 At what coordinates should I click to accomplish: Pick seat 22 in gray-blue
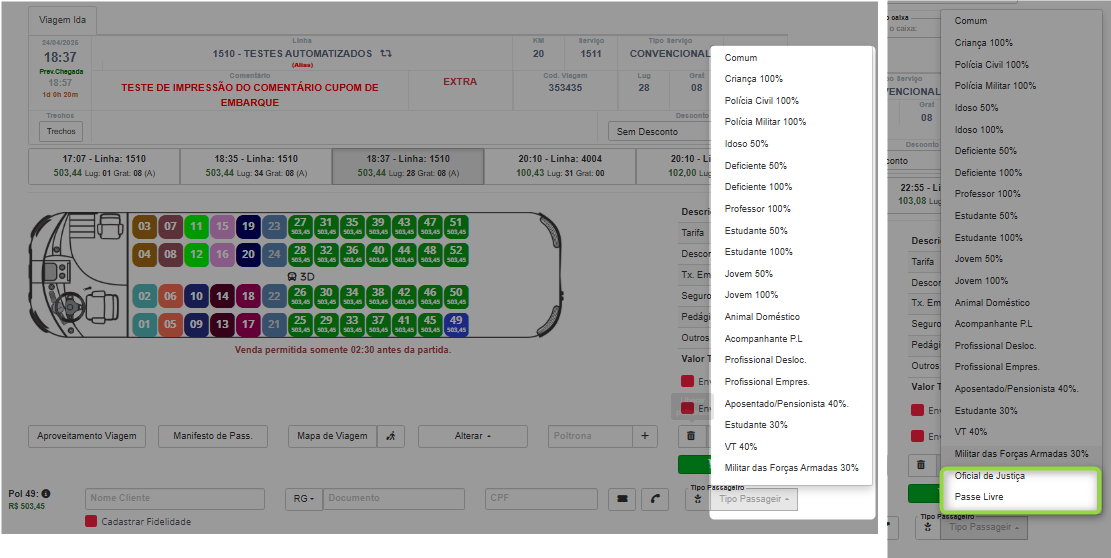(x=274, y=296)
